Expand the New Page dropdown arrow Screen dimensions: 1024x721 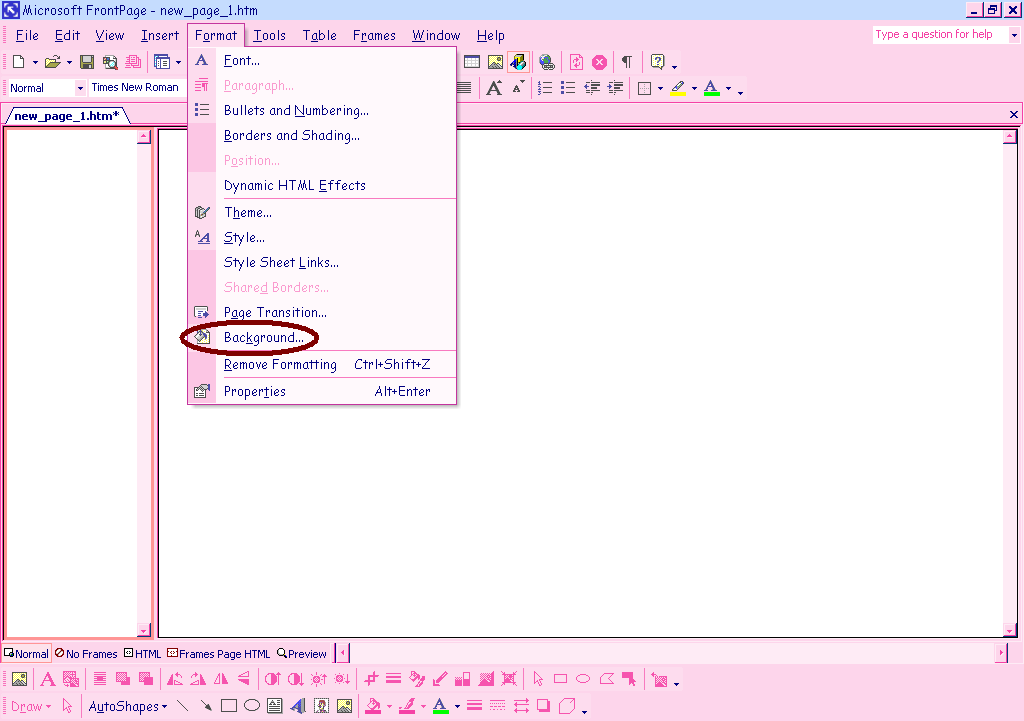tap(35, 63)
